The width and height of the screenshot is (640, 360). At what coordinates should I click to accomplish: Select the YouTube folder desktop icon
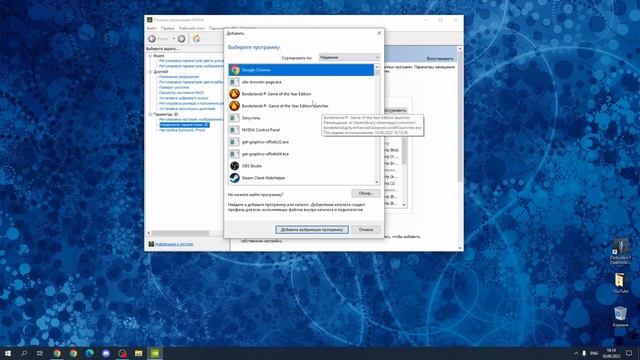click(x=620, y=283)
